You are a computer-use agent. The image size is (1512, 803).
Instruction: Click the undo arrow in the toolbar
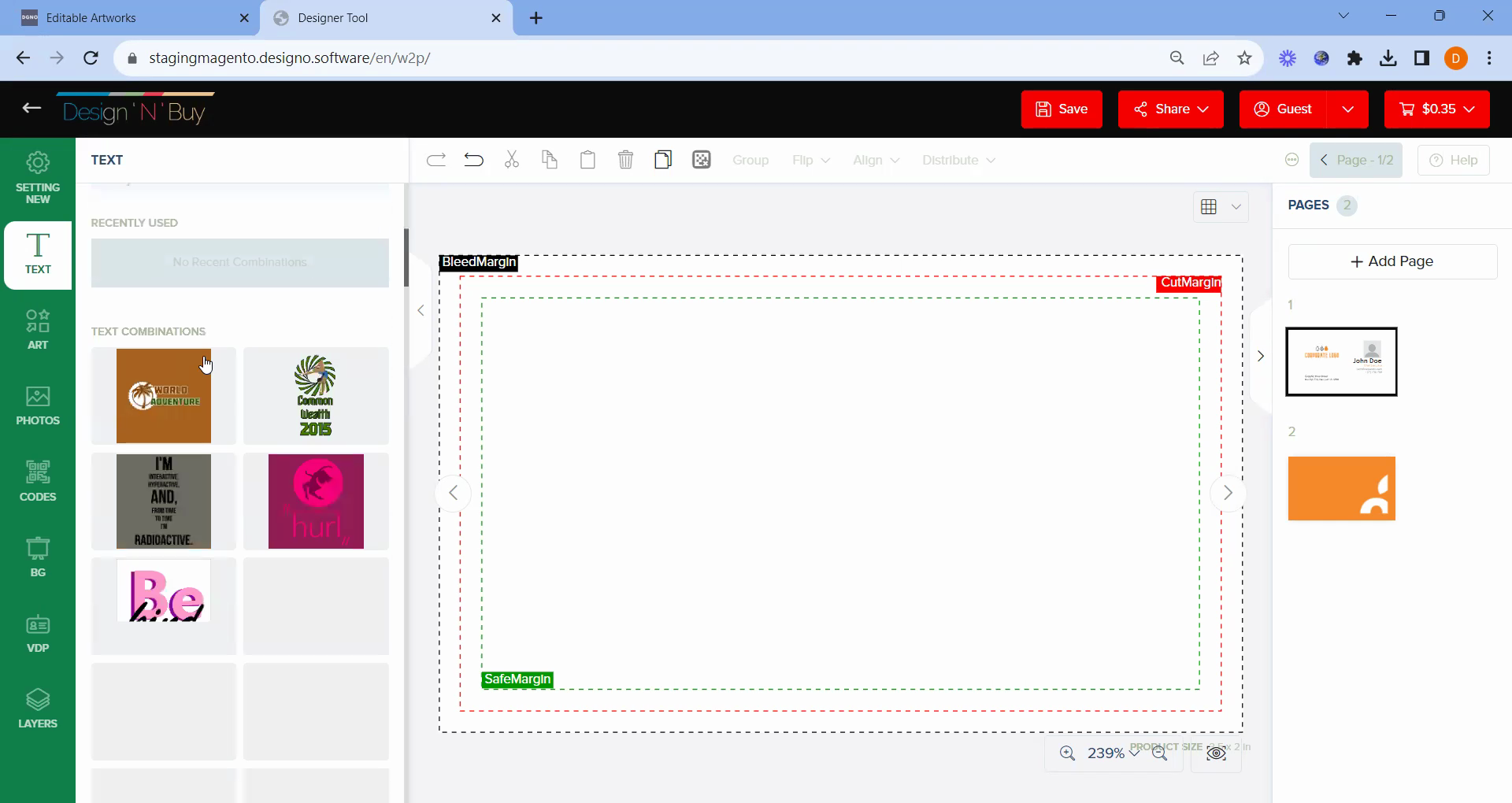[x=473, y=161]
